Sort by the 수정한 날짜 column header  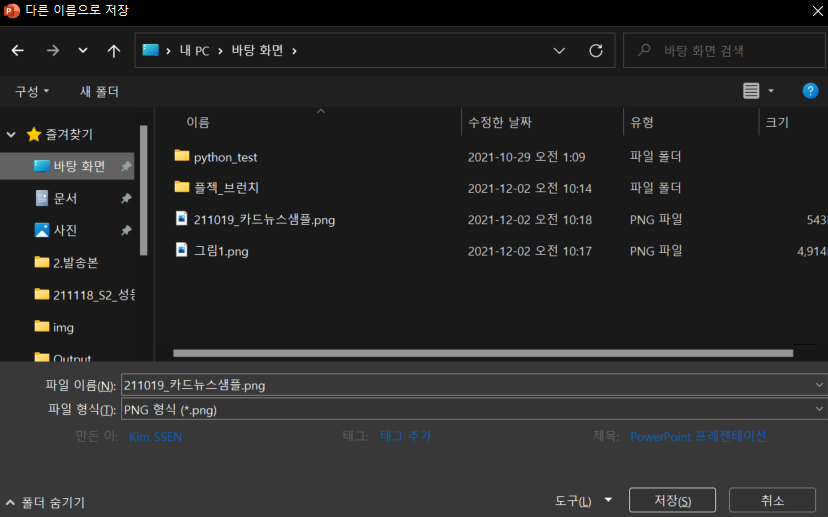click(500, 122)
